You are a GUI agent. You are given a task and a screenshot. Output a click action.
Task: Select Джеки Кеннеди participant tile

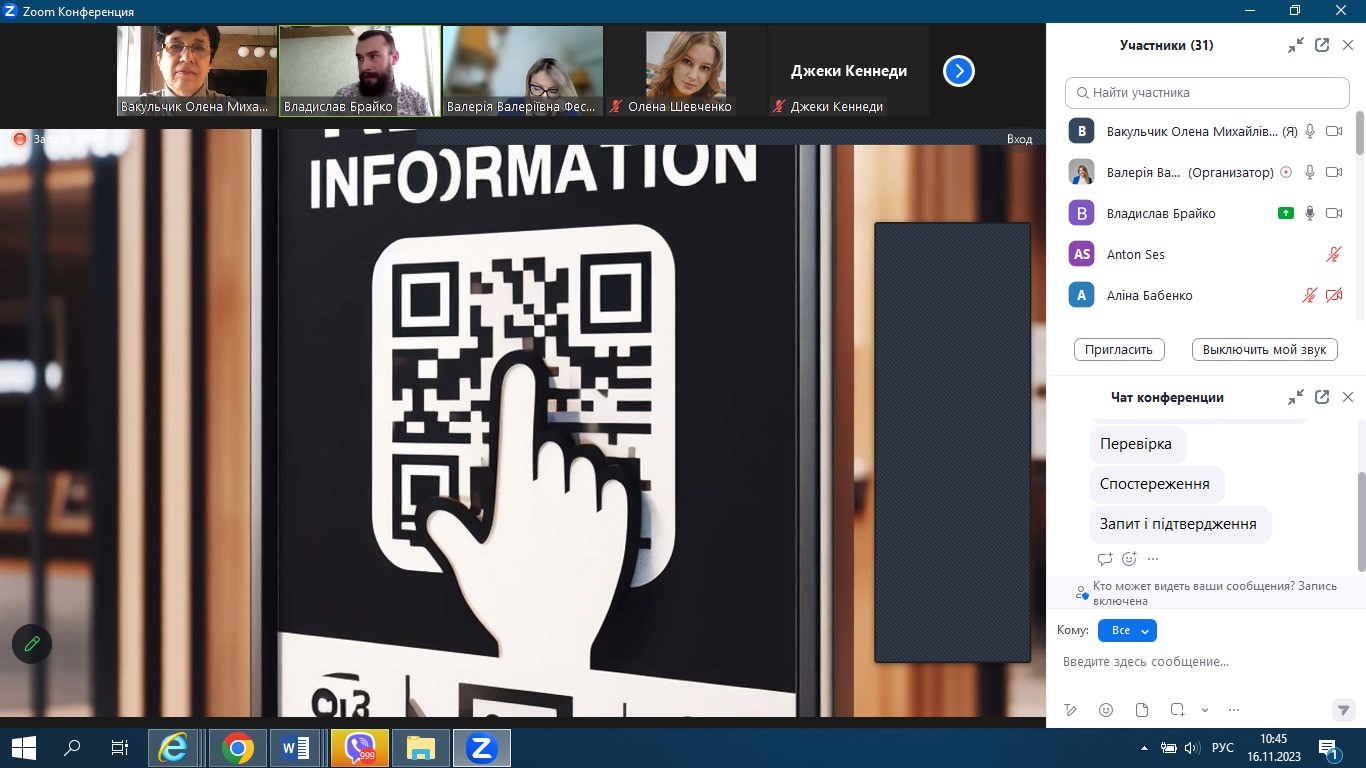[x=849, y=71]
